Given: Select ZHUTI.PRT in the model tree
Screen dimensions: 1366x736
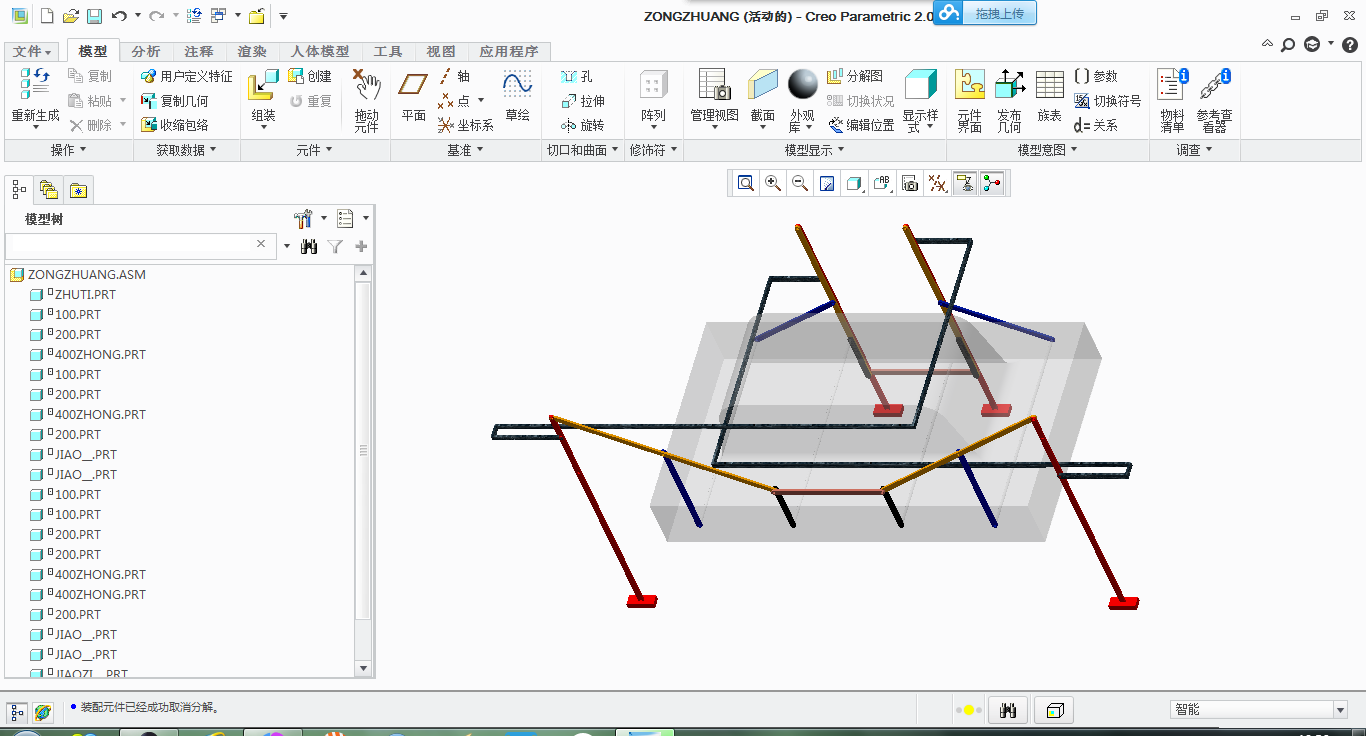Looking at the screenshot, I should [x=84, y=294].
